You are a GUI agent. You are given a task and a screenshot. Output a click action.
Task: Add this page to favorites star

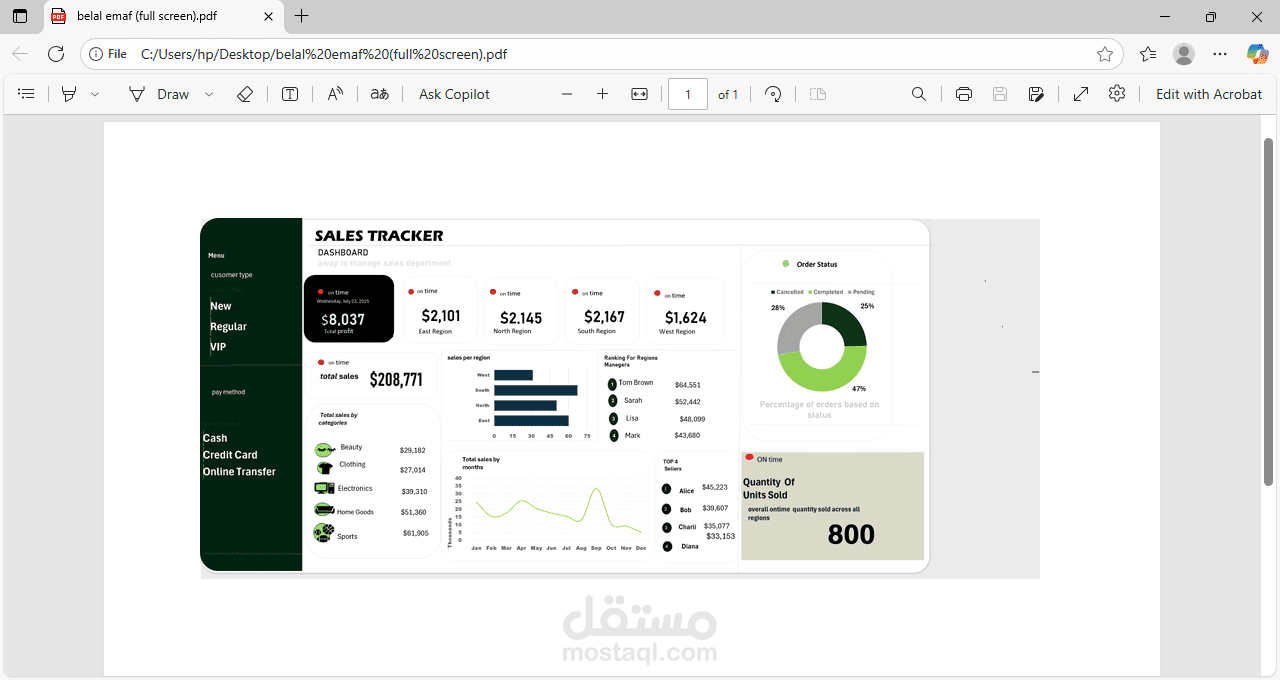[x=1104, y=54]
